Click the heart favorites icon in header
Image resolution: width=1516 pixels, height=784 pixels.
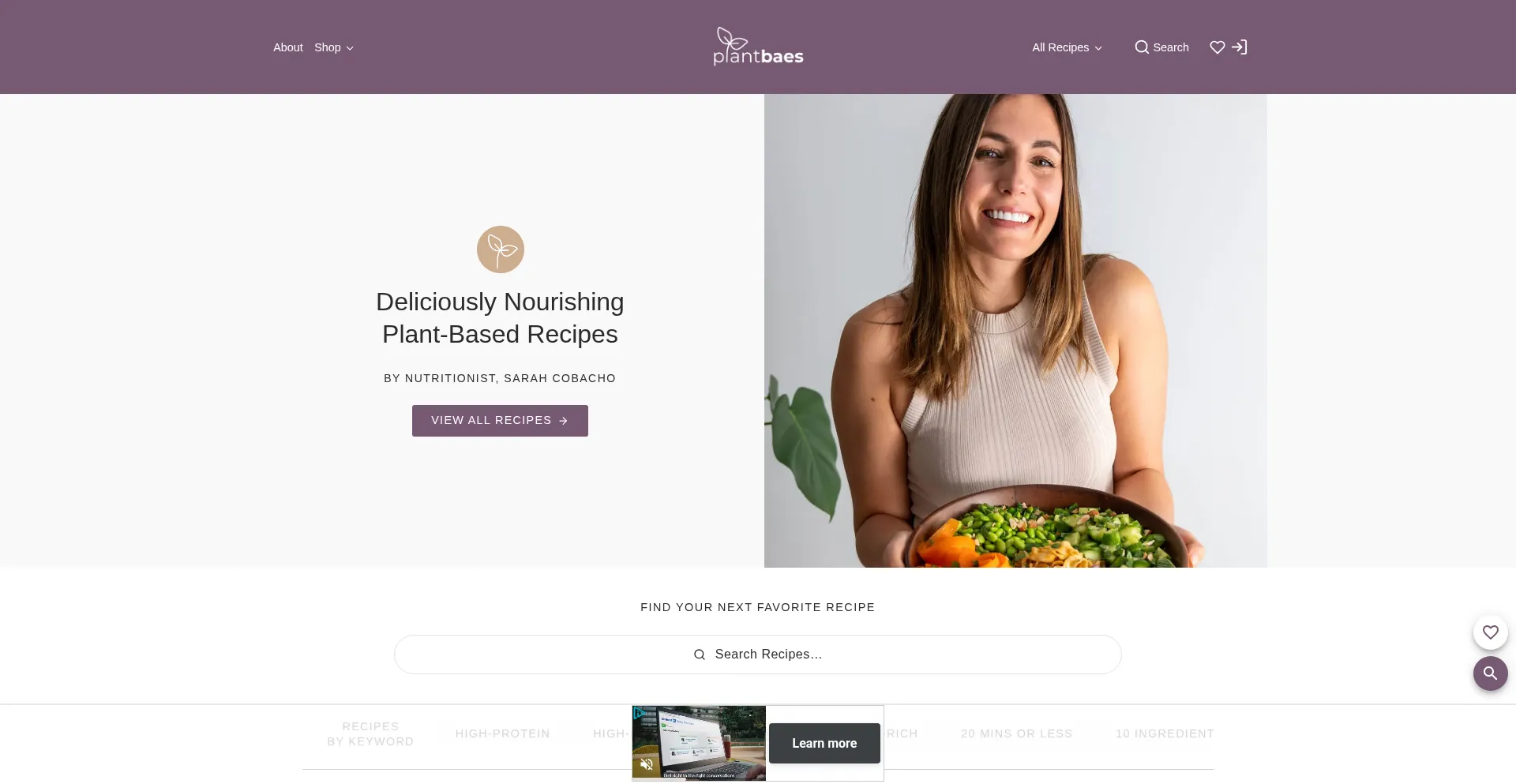click(1218, 47)
